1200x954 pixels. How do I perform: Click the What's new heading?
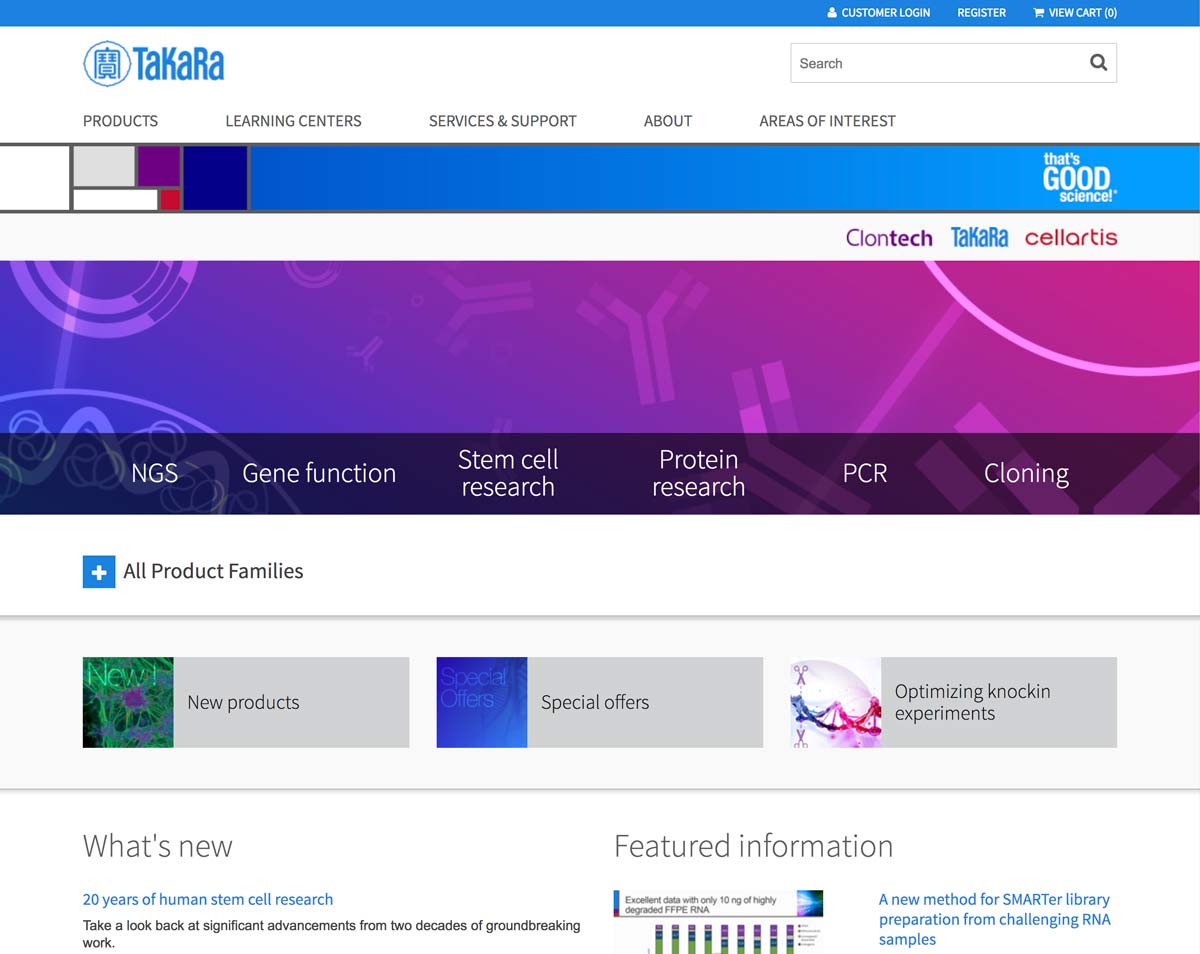click(x=158, y=846)
